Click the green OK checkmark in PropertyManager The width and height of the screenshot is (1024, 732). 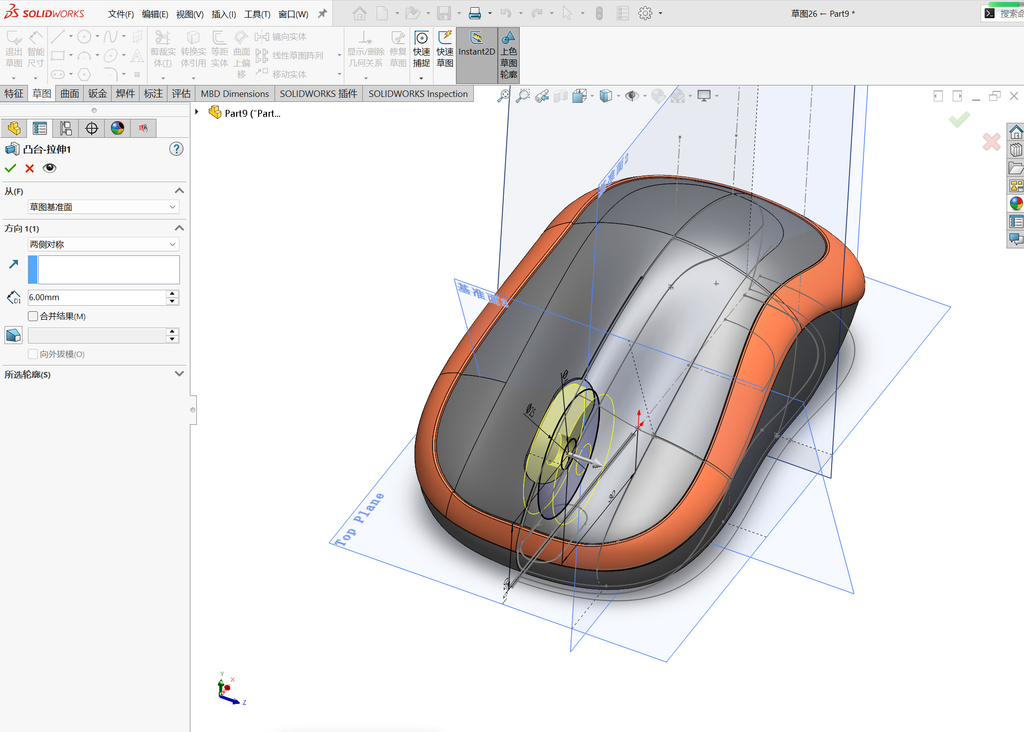click(10, 168)
